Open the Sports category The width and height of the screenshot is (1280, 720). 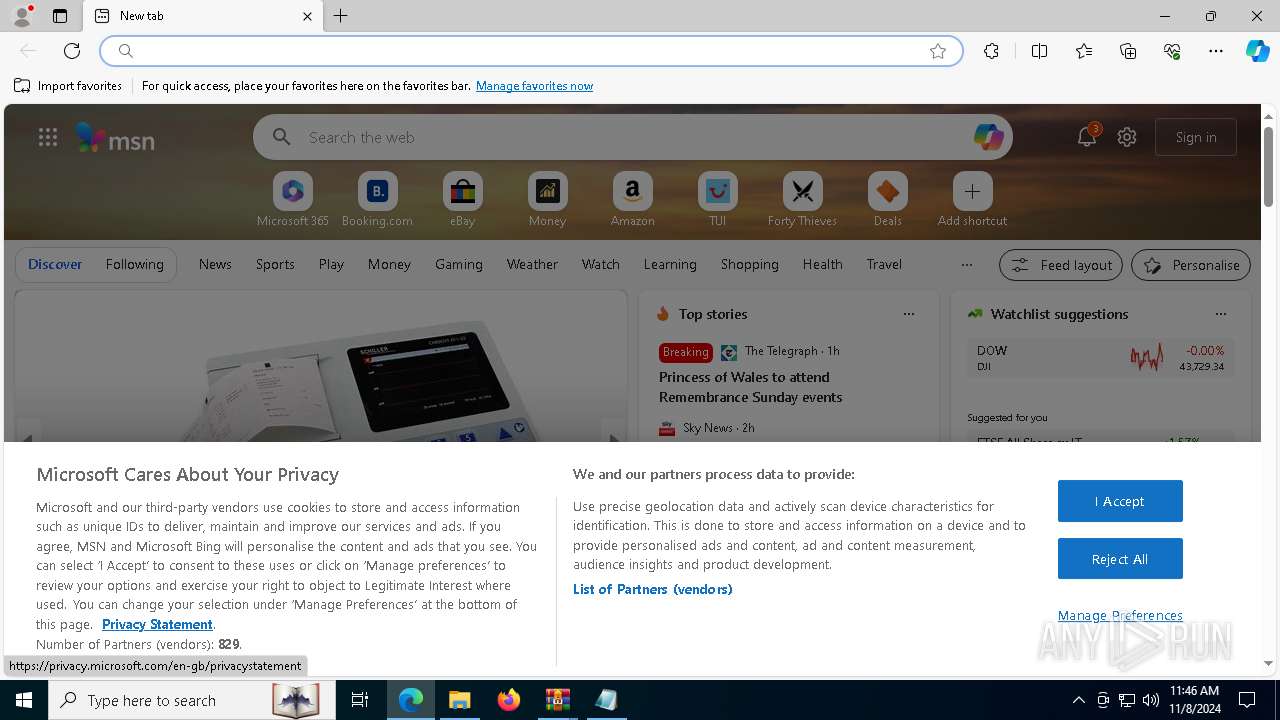pyautogui.click(x=275, y=264)
